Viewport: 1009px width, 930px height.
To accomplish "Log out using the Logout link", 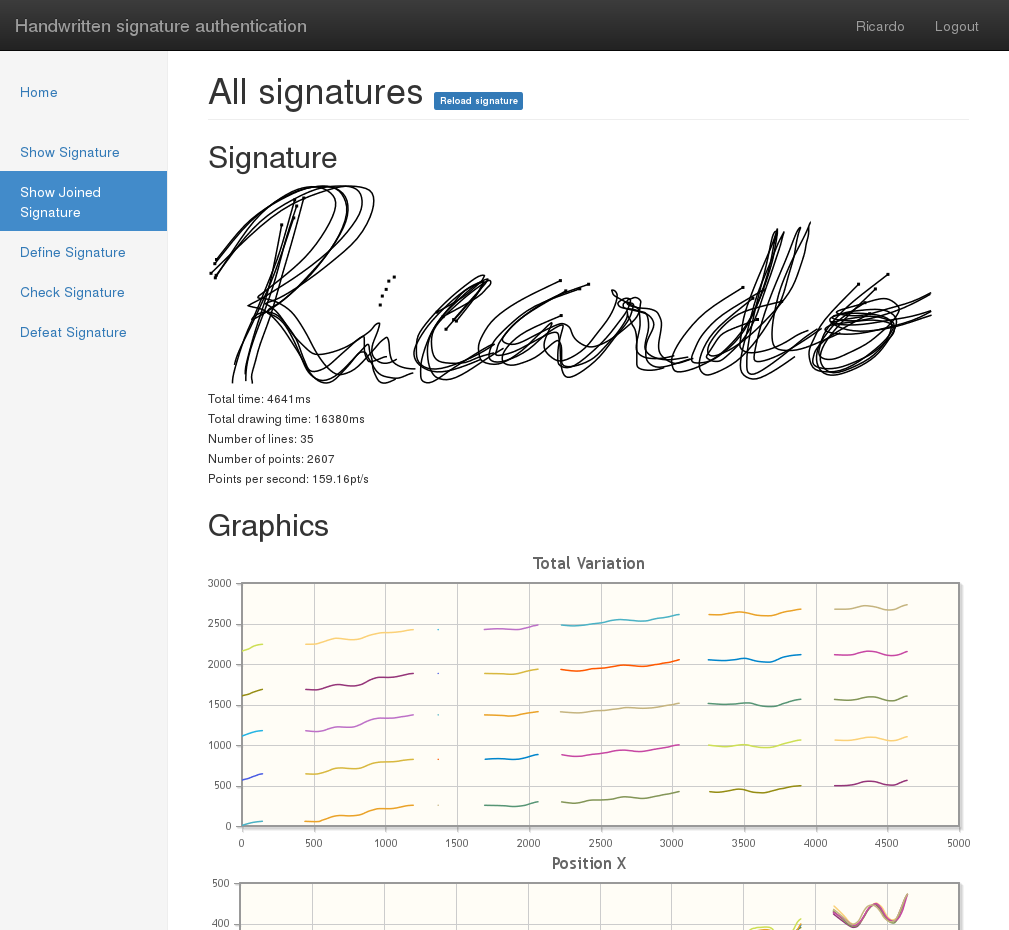I will (956, 26).
